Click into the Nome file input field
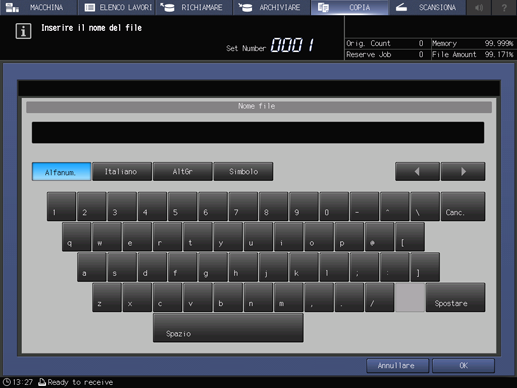Viewport: 517px width, 388px height. 258,133
